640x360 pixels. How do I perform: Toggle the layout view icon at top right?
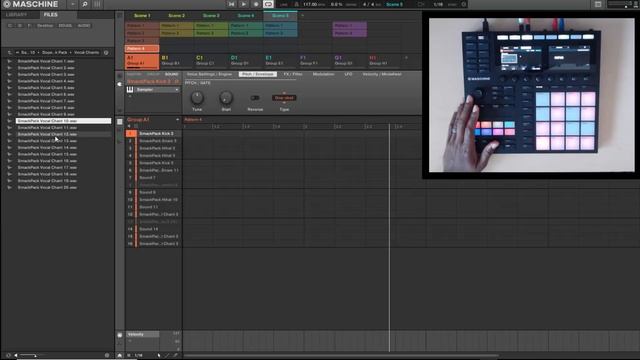pos(598,4)
